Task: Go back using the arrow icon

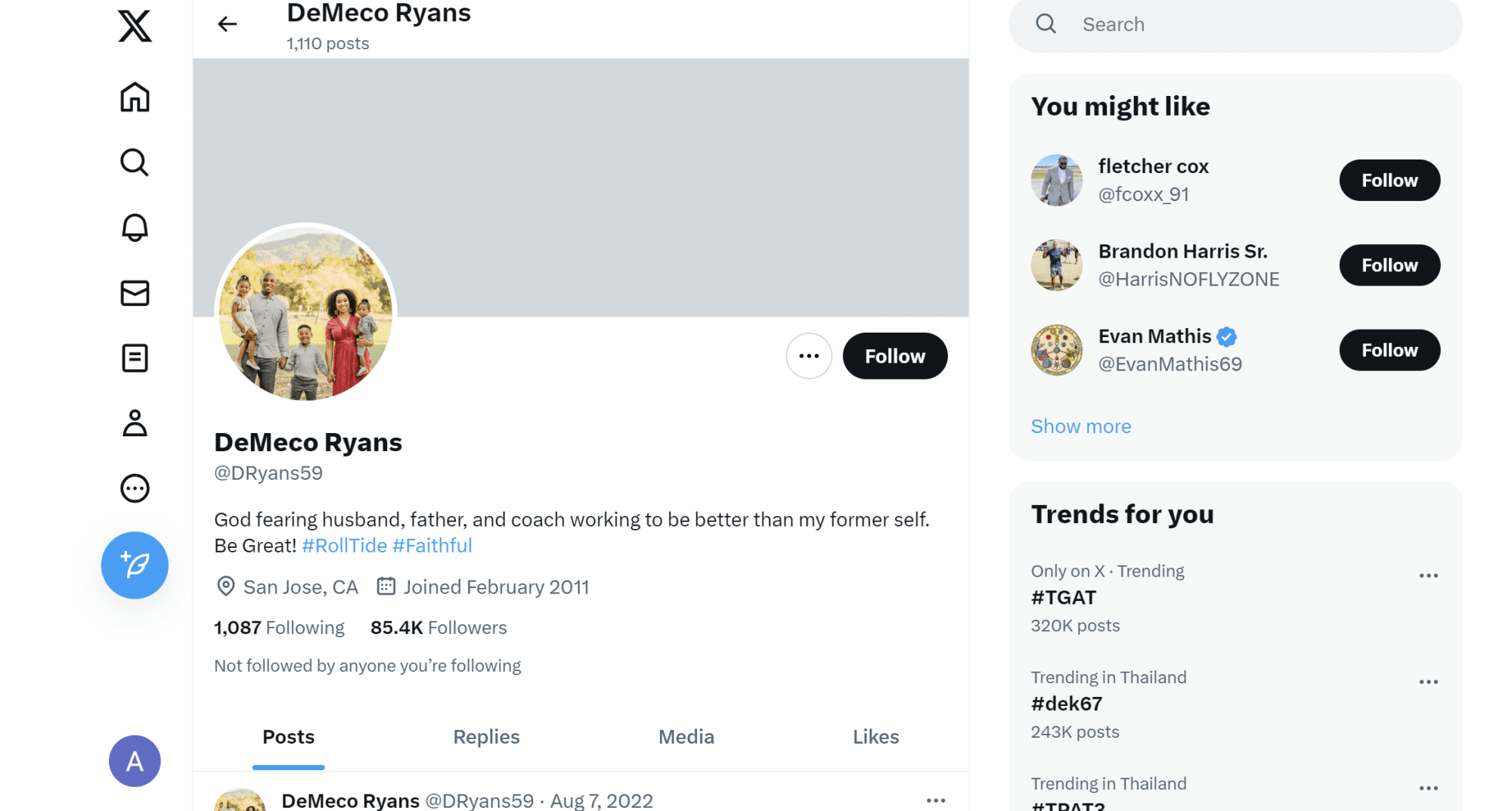Action: point(228,24)
